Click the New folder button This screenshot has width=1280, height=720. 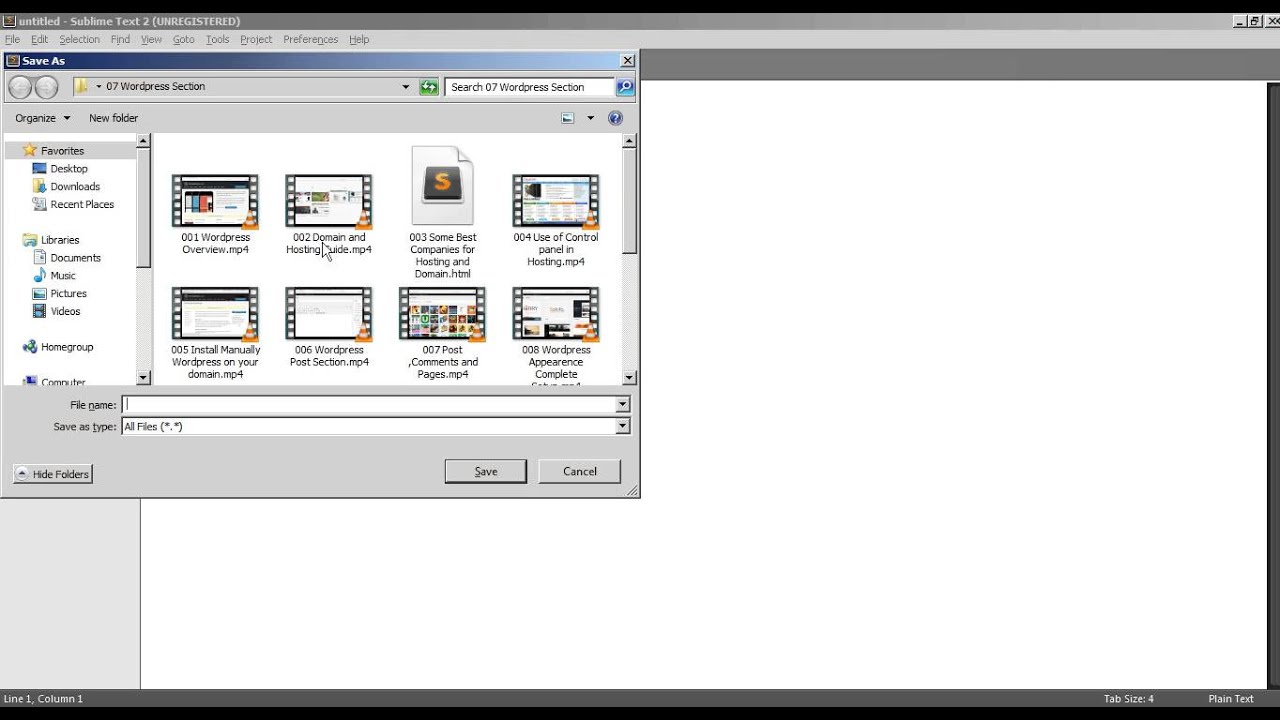pyautogui.click(x=113, y=118)
